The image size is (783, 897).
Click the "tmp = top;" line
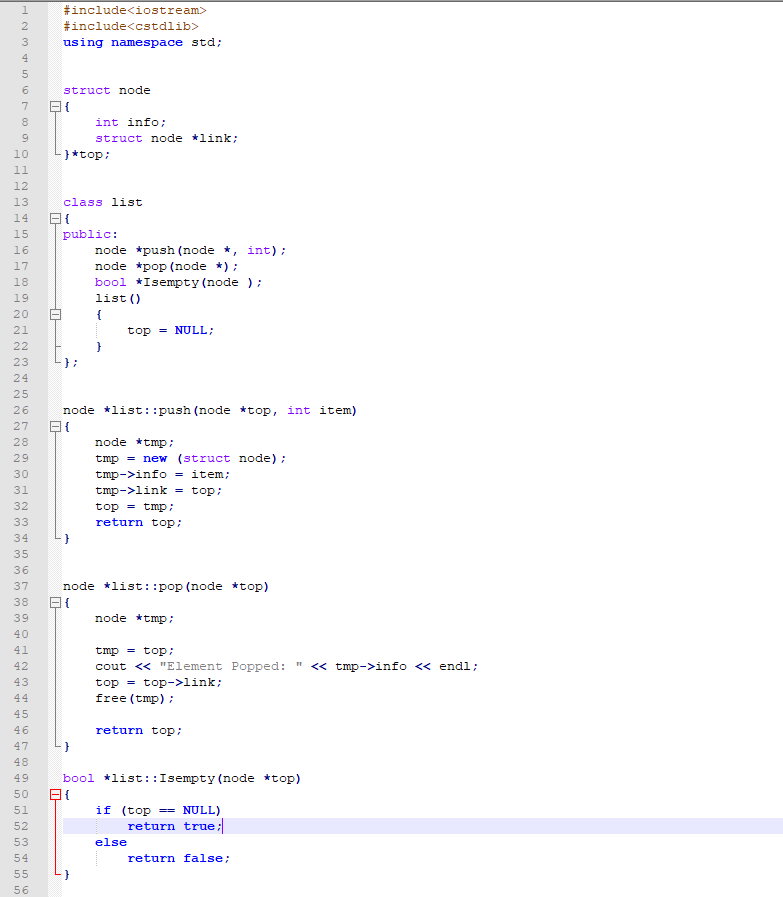pyautogui.click(x=134, y=650)
